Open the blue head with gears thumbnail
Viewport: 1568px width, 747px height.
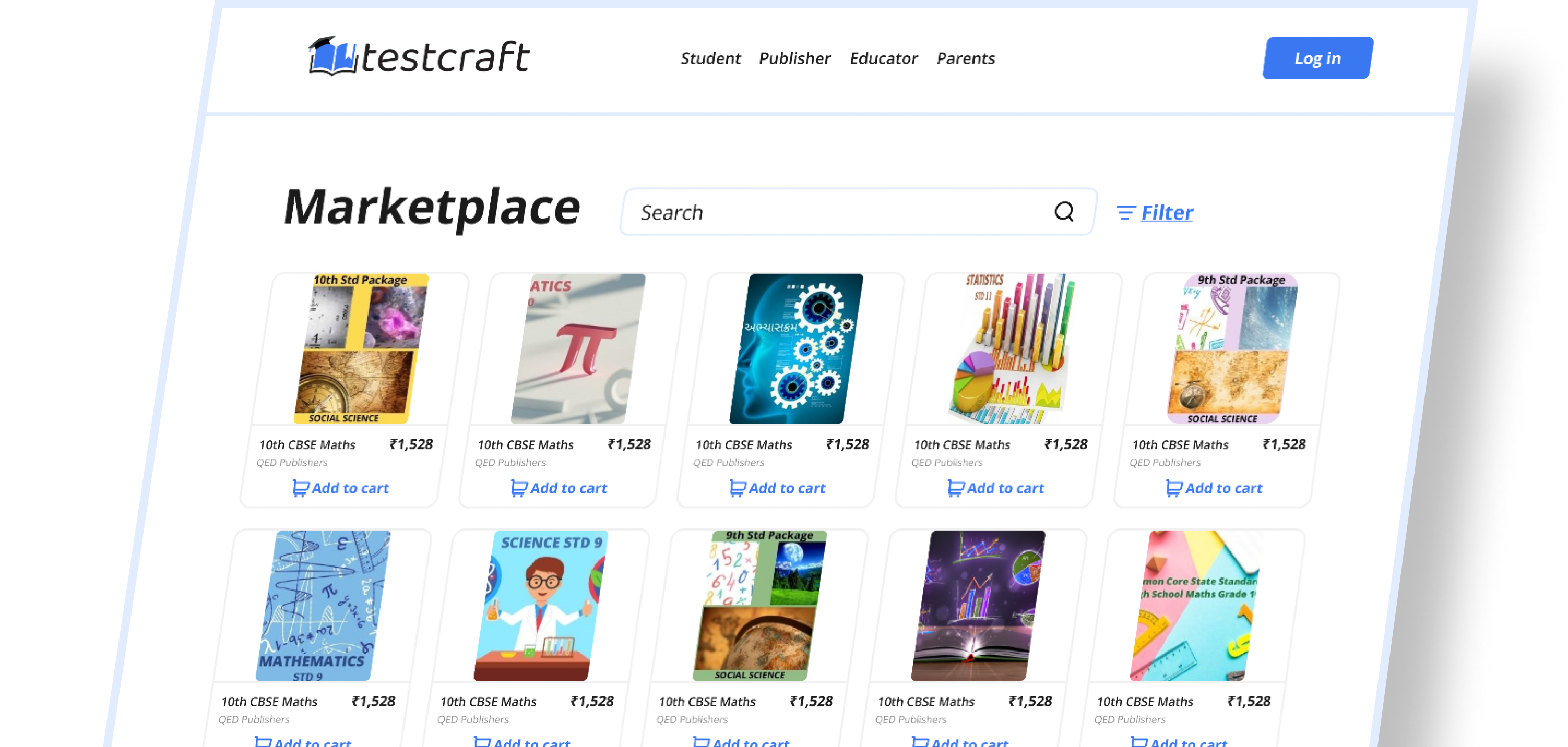point(796,348)
